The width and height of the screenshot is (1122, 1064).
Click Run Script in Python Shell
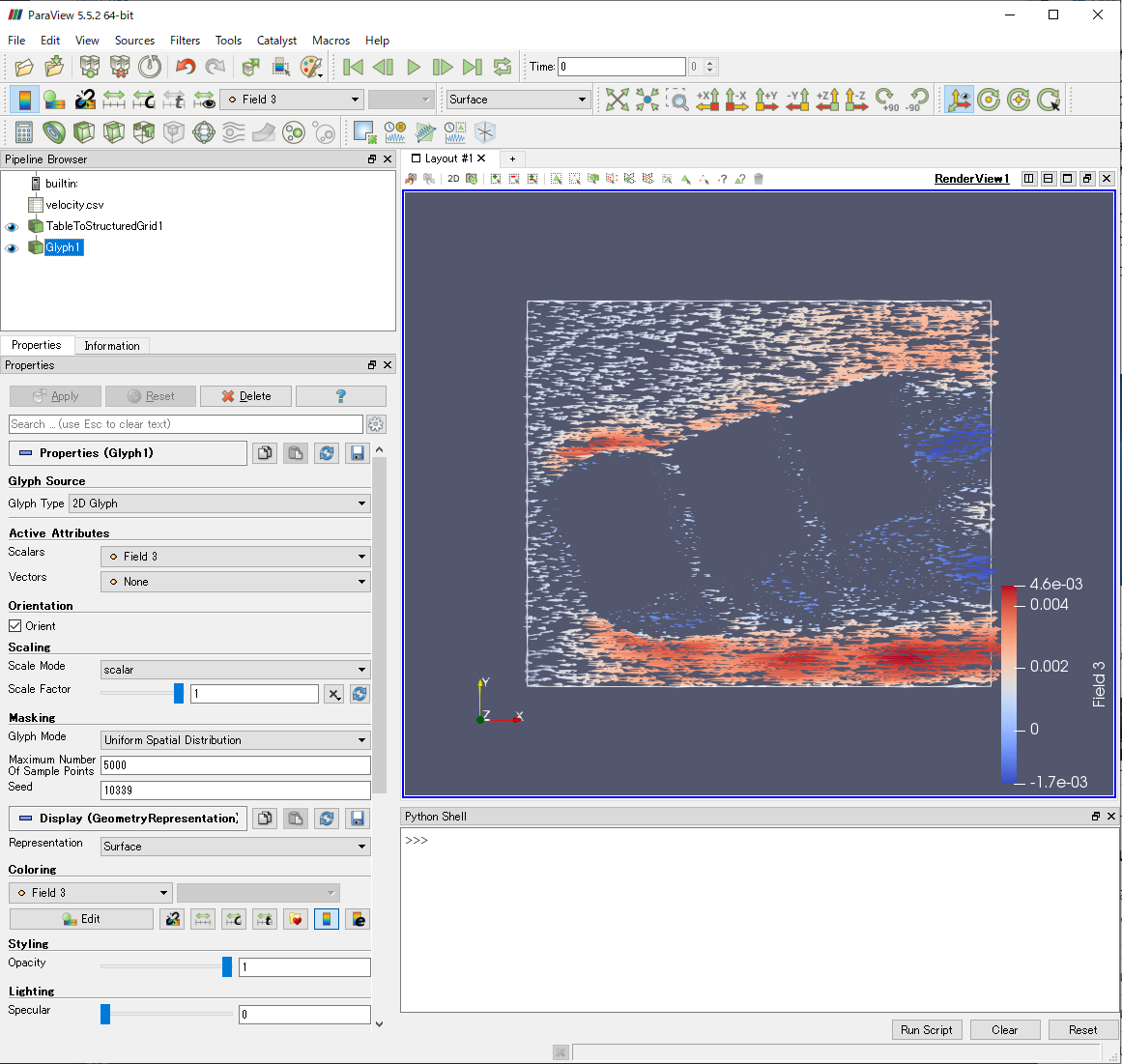[x=926, y=1029]
